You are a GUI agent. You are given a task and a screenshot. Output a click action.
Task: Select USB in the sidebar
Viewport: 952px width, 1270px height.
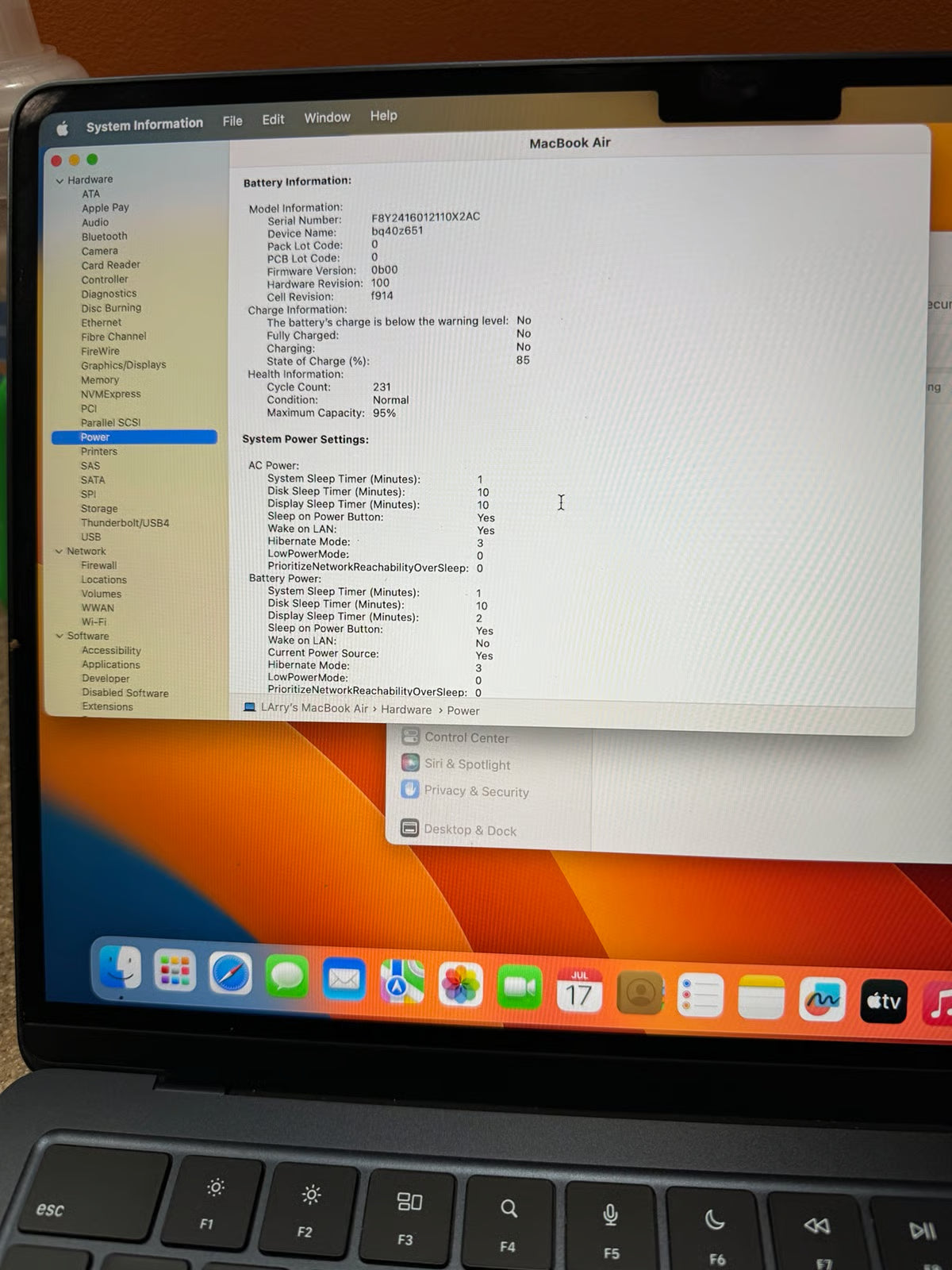(90, 537)
